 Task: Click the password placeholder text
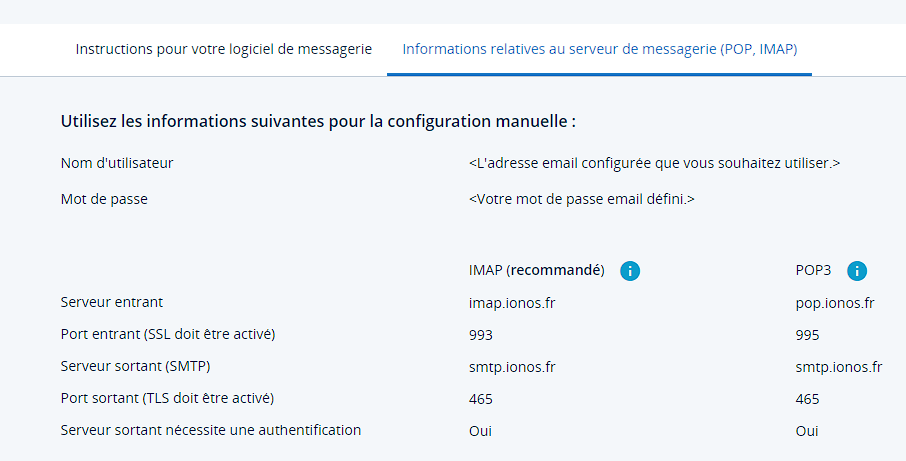[581, 199]
